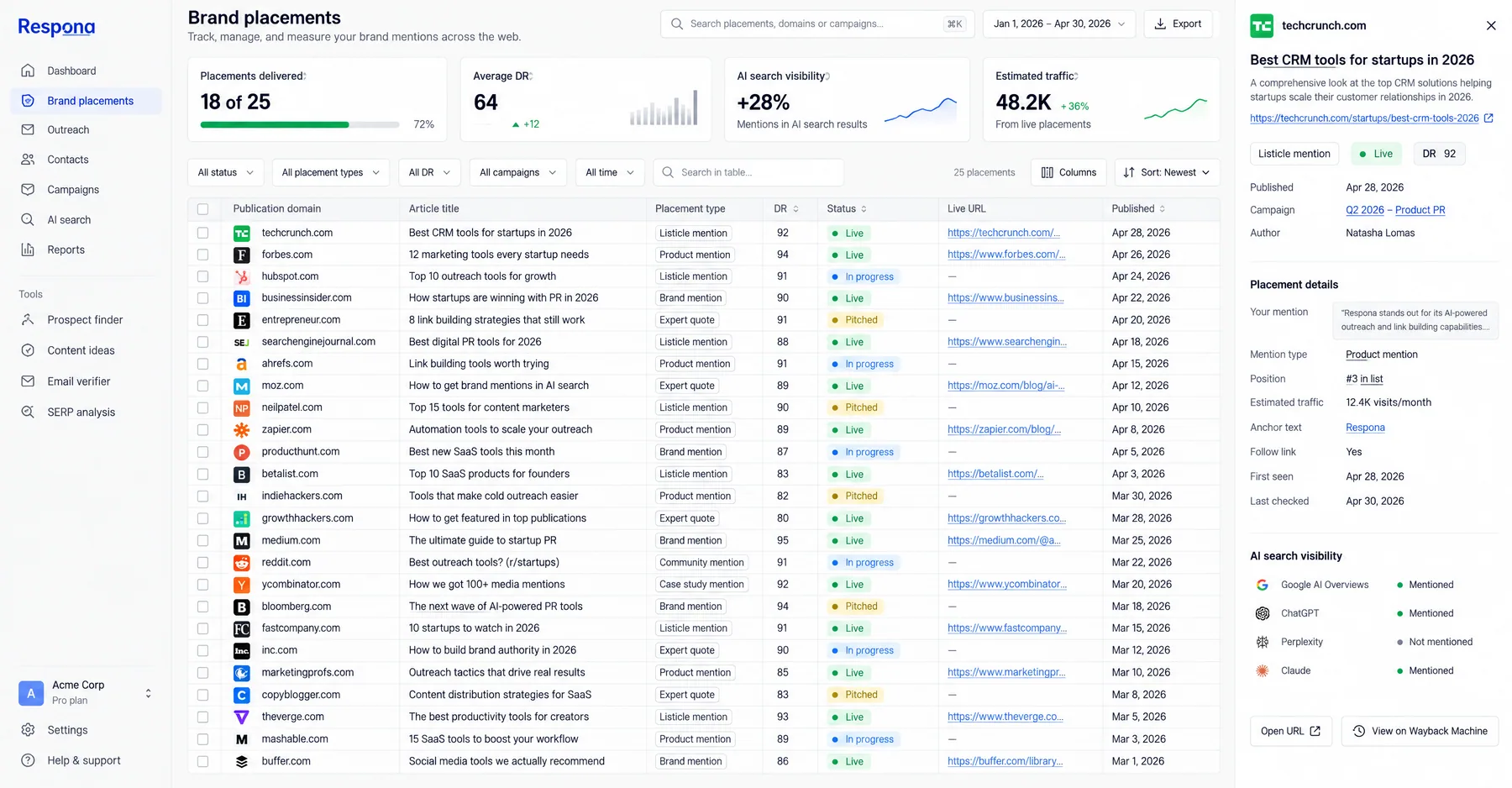This screenshot has width=1512, height=788.
Task: Click the Placements delivered progress bar
Action: [x=300, y=125]
